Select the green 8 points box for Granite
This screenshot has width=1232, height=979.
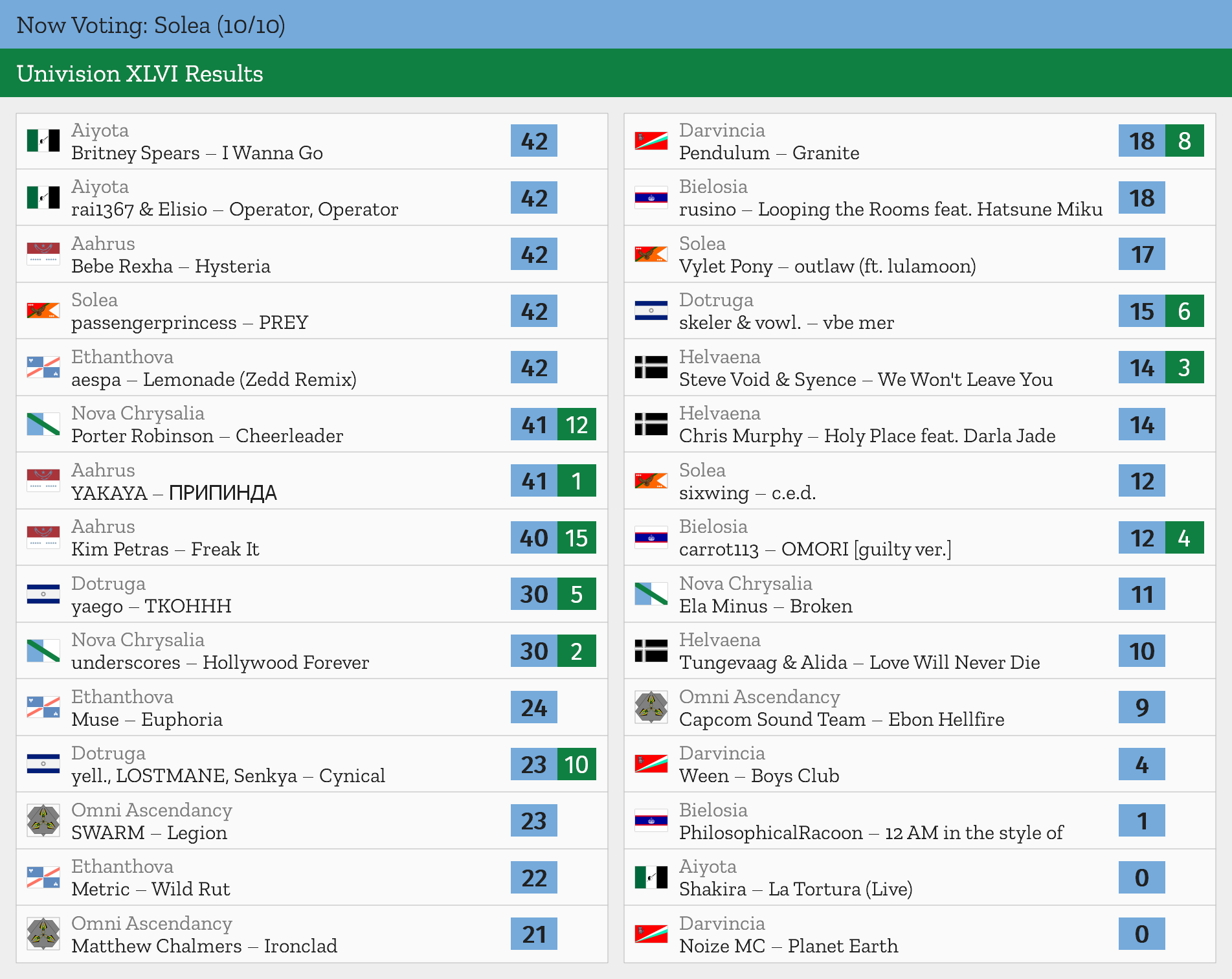click(x=1185, y=141)
